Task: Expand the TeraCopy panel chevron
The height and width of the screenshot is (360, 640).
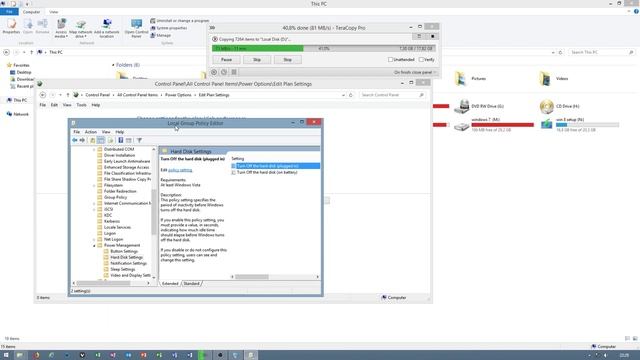Action: pos(212,28)
